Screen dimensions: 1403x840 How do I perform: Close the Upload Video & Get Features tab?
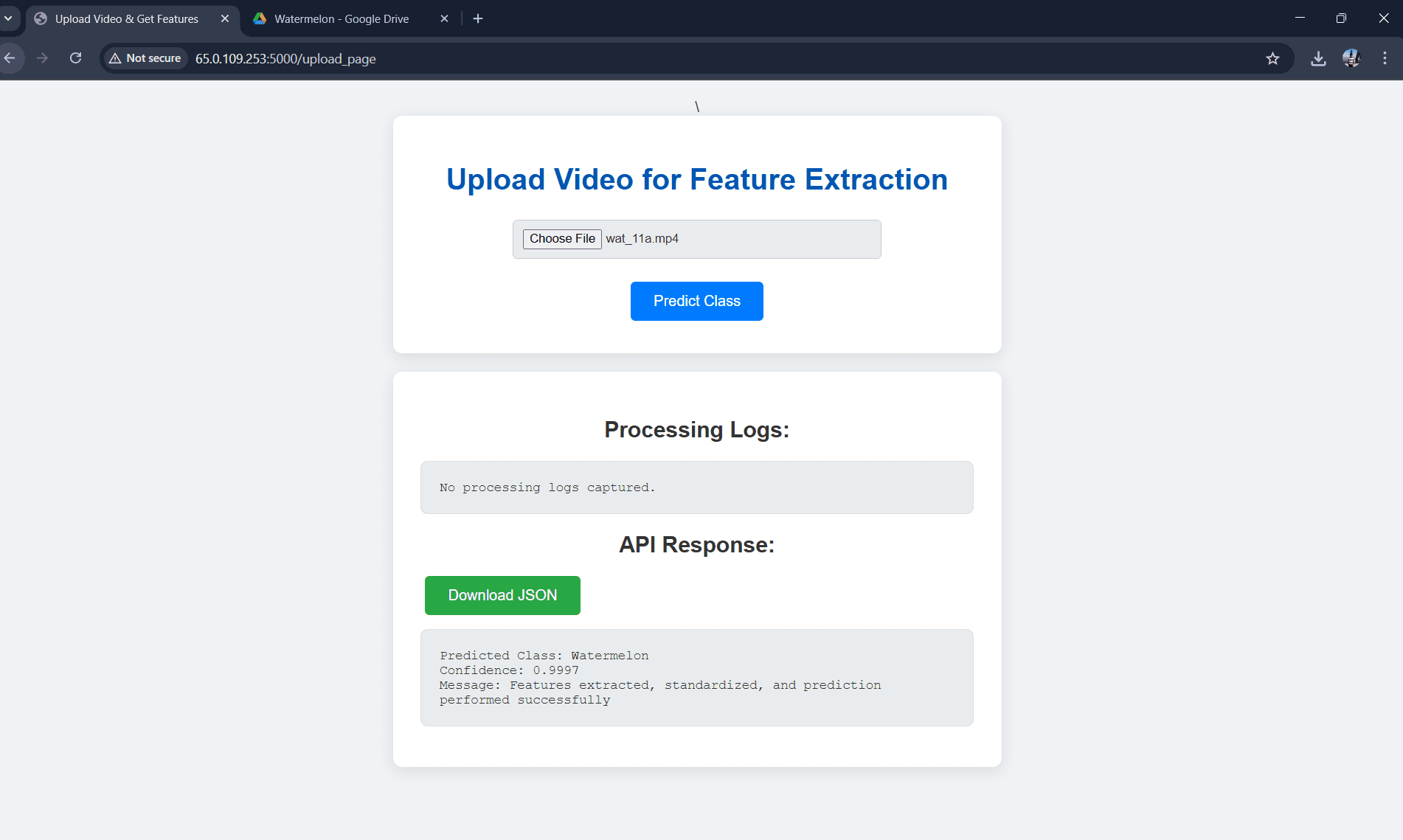point(225,18)
